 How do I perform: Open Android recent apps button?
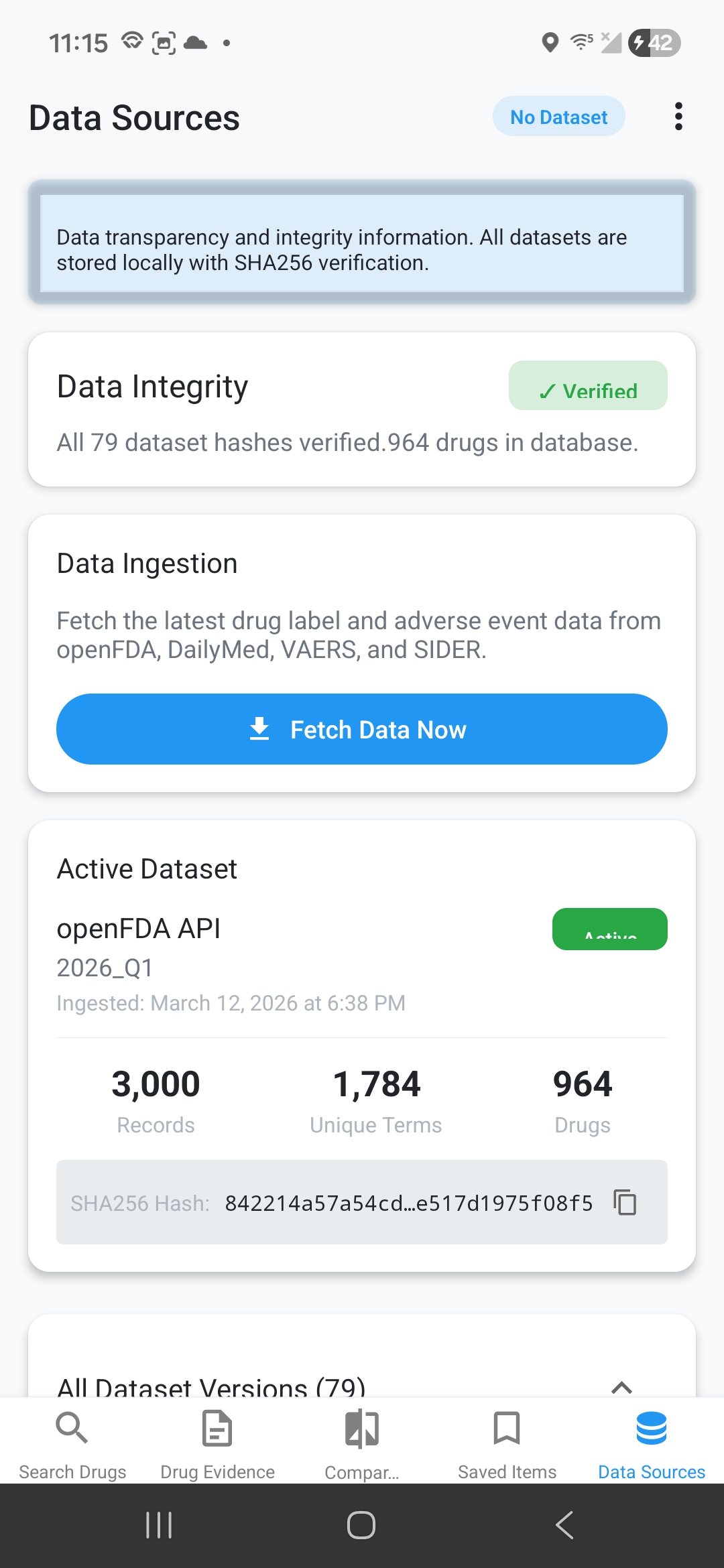pos(159,1525)
